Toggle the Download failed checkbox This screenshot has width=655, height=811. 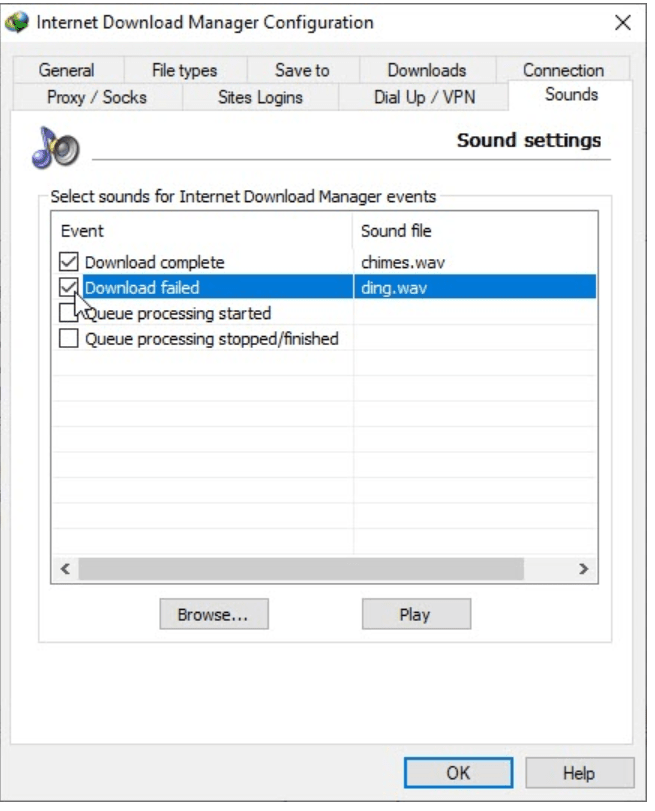tap(68, 288)
